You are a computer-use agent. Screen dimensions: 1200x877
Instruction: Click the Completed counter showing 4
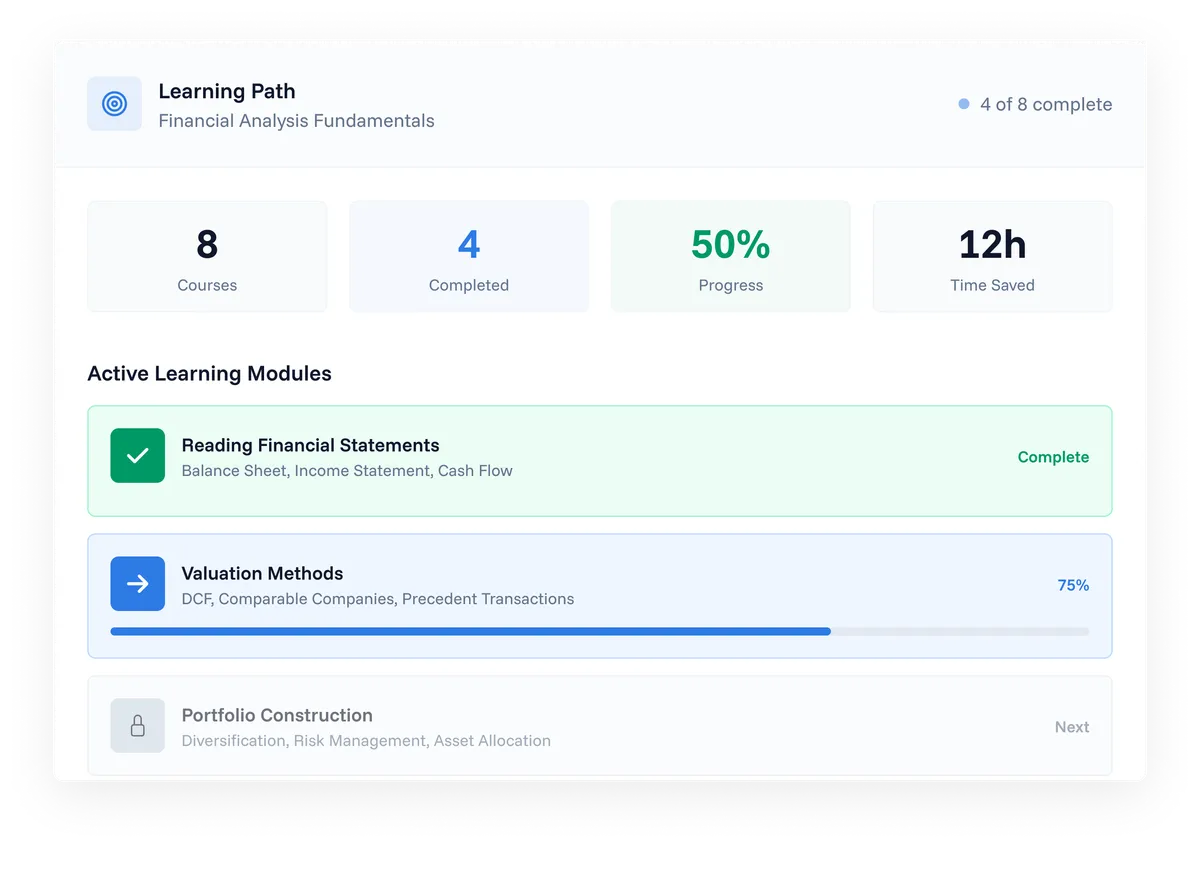click(x=468, y=243)
